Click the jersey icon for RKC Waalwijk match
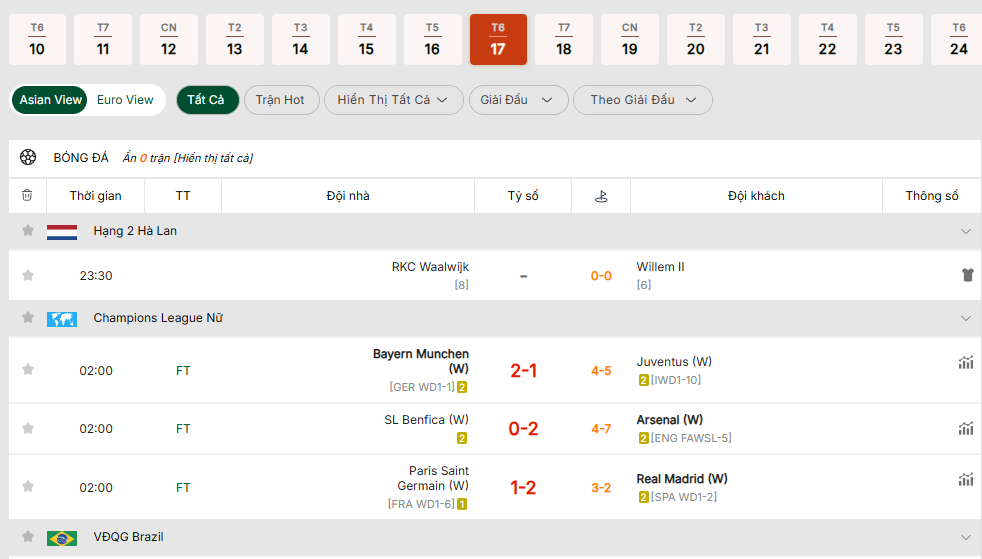The image size is (982, 559). [967, 275]
